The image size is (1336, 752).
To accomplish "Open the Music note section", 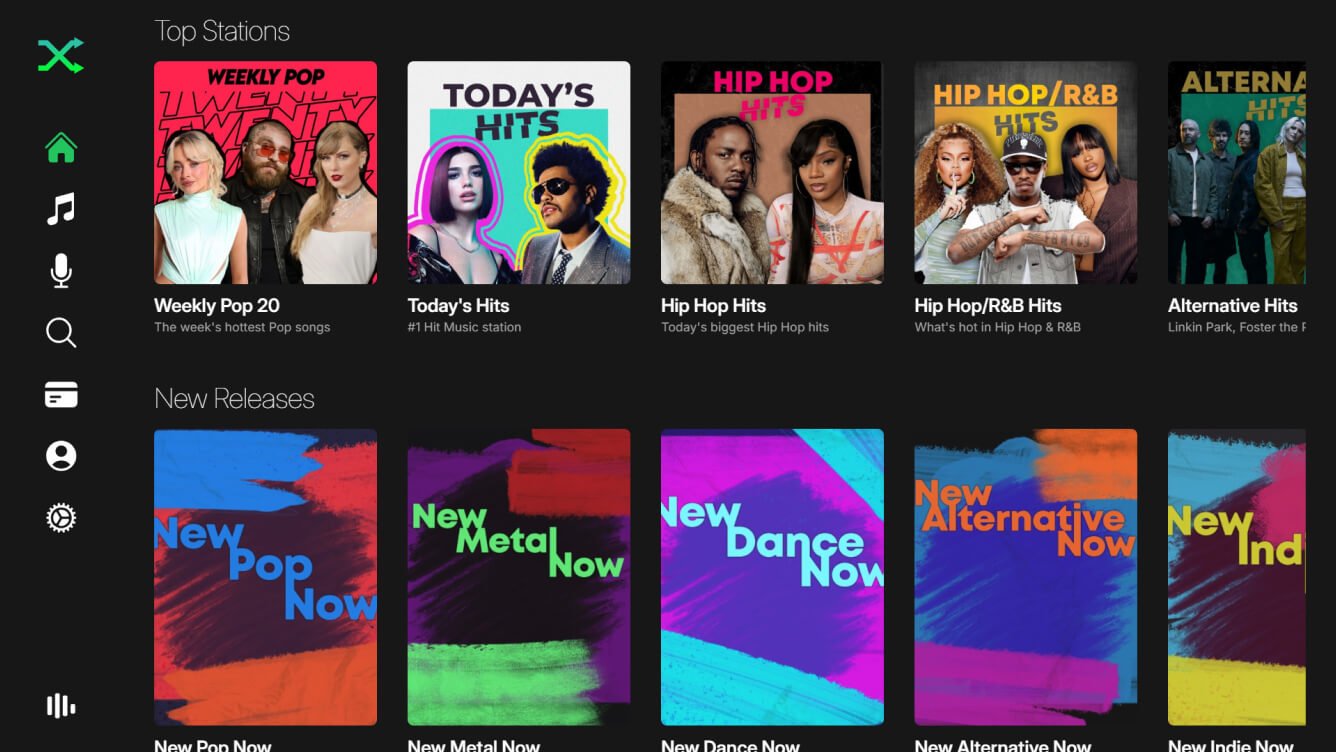I will pyautogui.click(x=61, y=209).
